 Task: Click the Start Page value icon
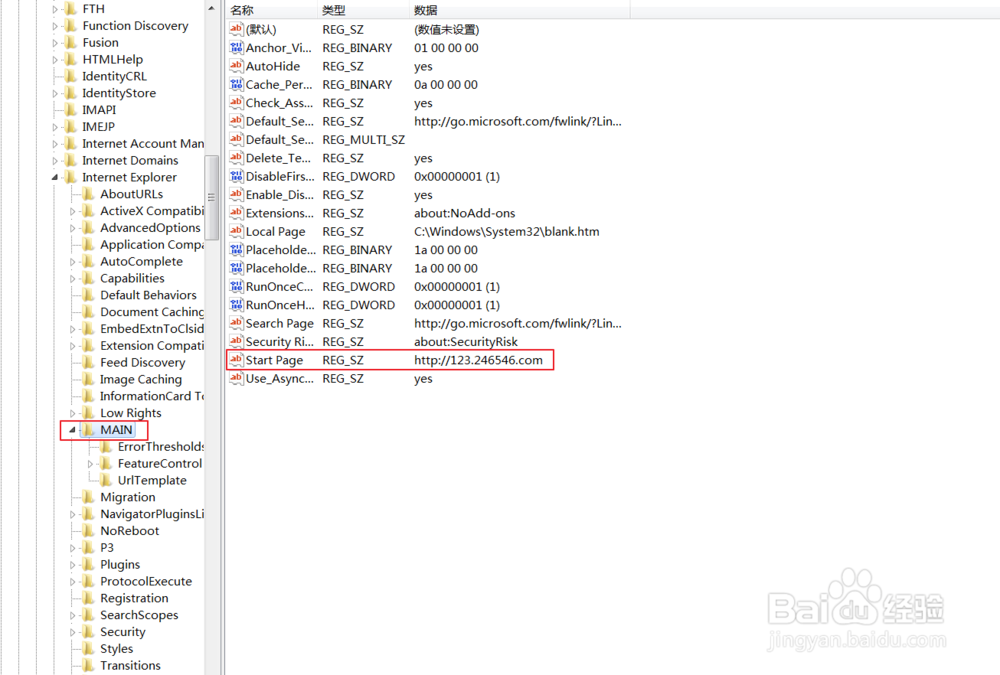click(236, 360)
